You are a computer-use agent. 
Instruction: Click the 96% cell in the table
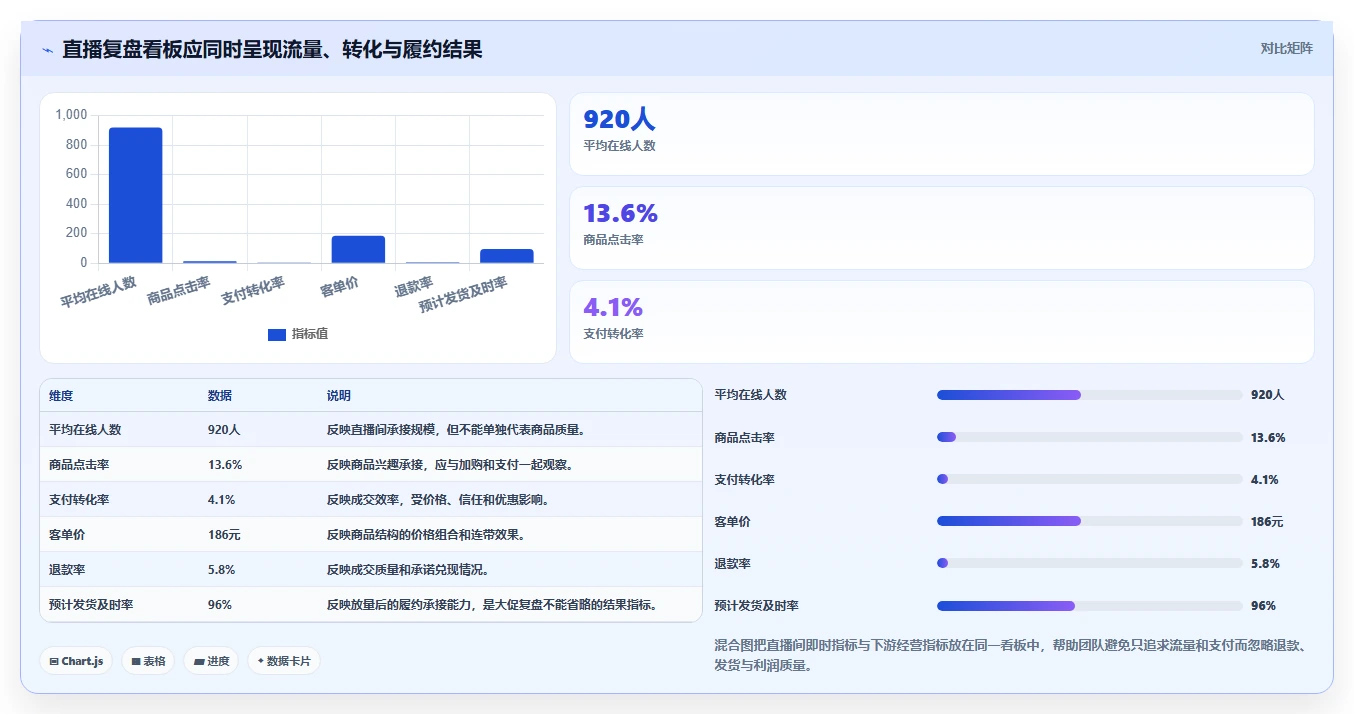click(220, 605)
